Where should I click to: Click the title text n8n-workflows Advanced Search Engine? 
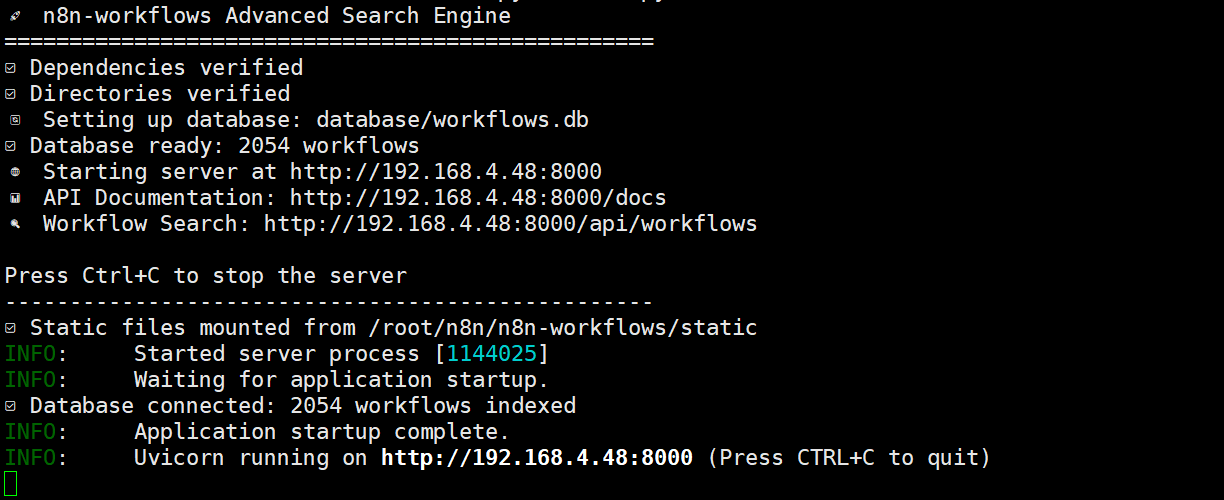click(277, 16)
